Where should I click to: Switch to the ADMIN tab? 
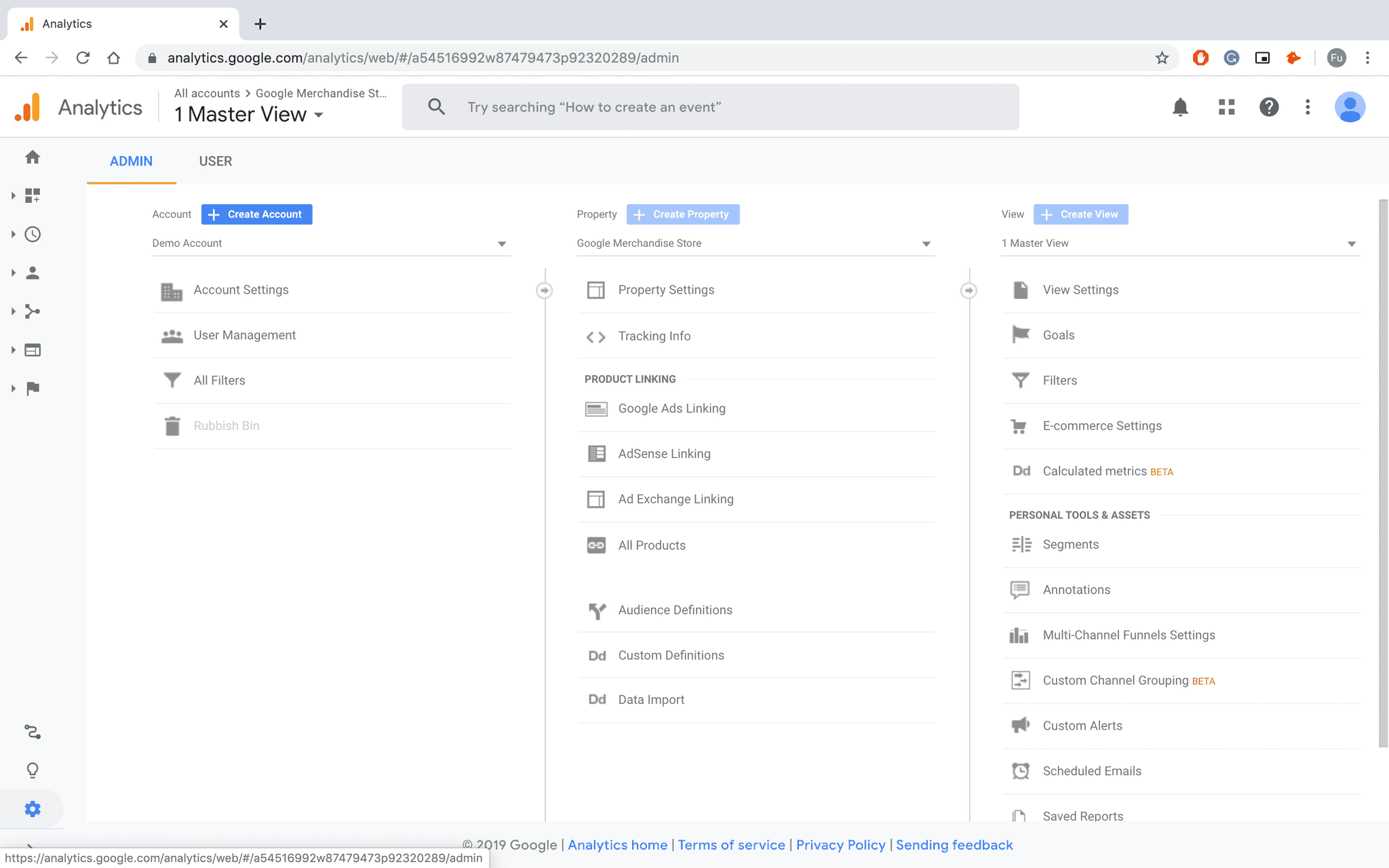tap(131, 161)
